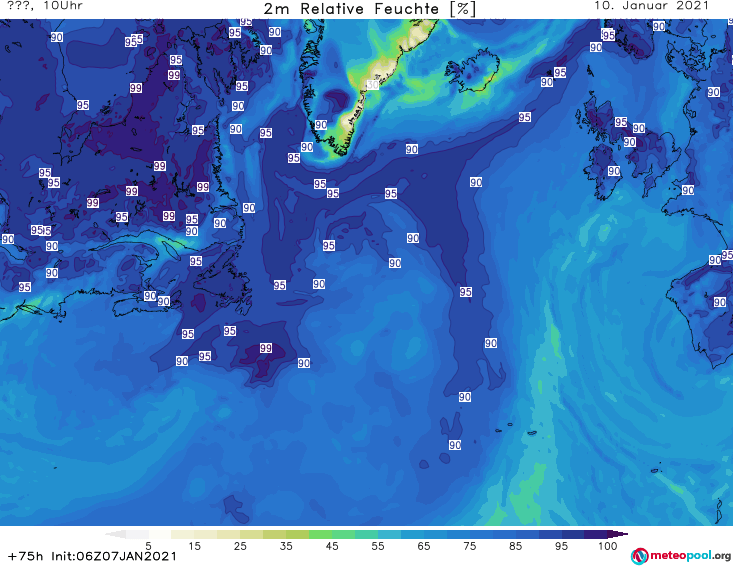This screenshot has height=566, width=733.
Task: Click the "75" tick on the color scale
Action: coord(469,545)
